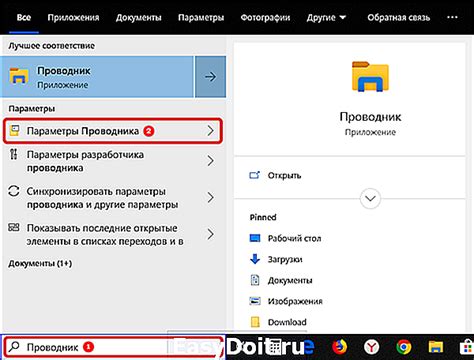Open pinned Загрузки folder
Image resolution: width=474 pixels, height=360 pixels.
(x=285, y=259)
